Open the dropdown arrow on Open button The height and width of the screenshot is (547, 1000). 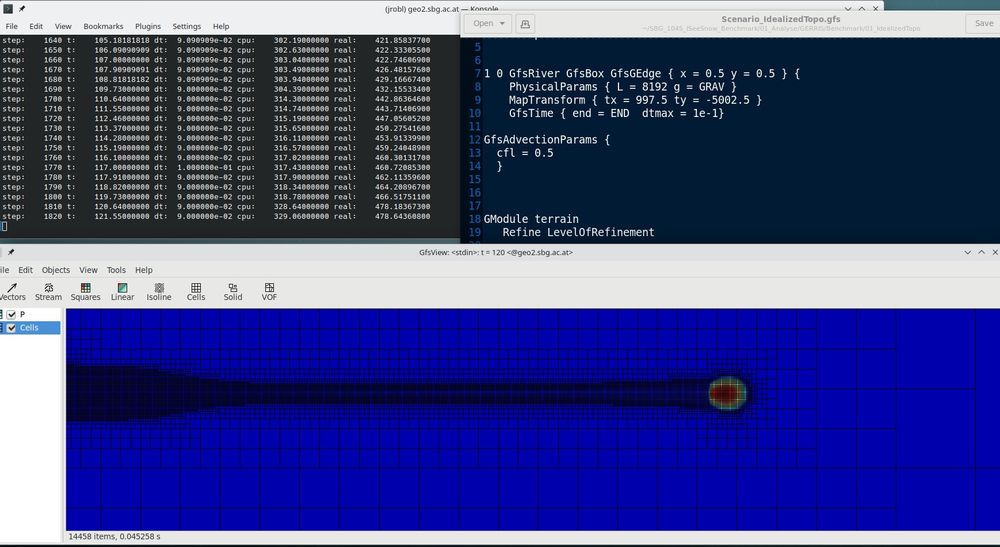tap(503, 24)
